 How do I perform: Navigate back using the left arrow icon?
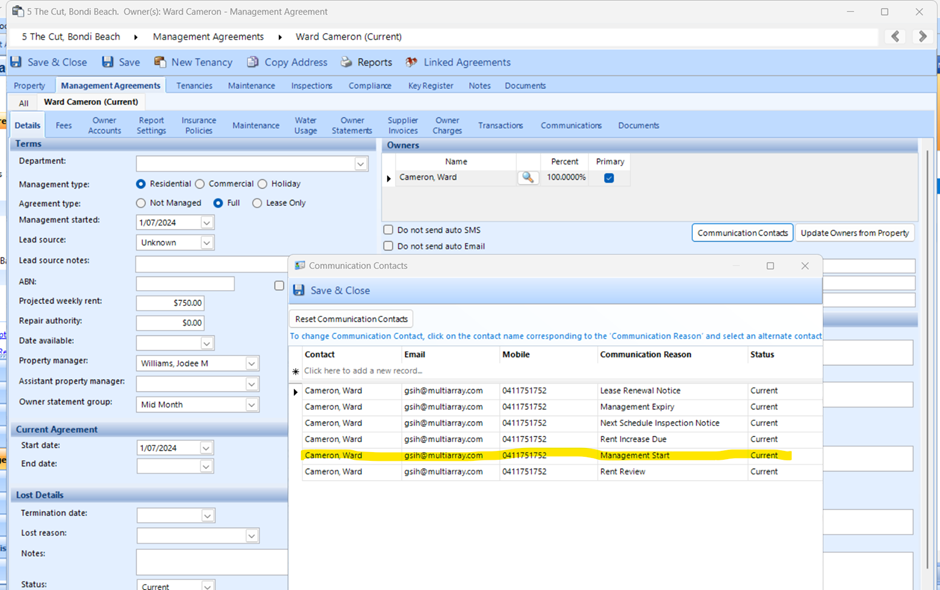[895, 37]
